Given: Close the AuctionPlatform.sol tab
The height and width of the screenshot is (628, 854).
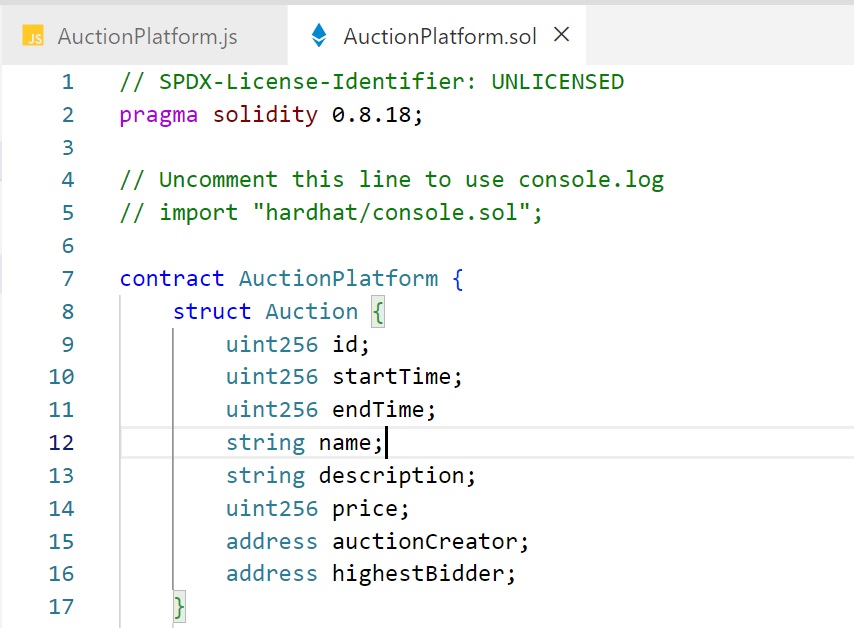Looking at the screenshot, I should point(562,35).
